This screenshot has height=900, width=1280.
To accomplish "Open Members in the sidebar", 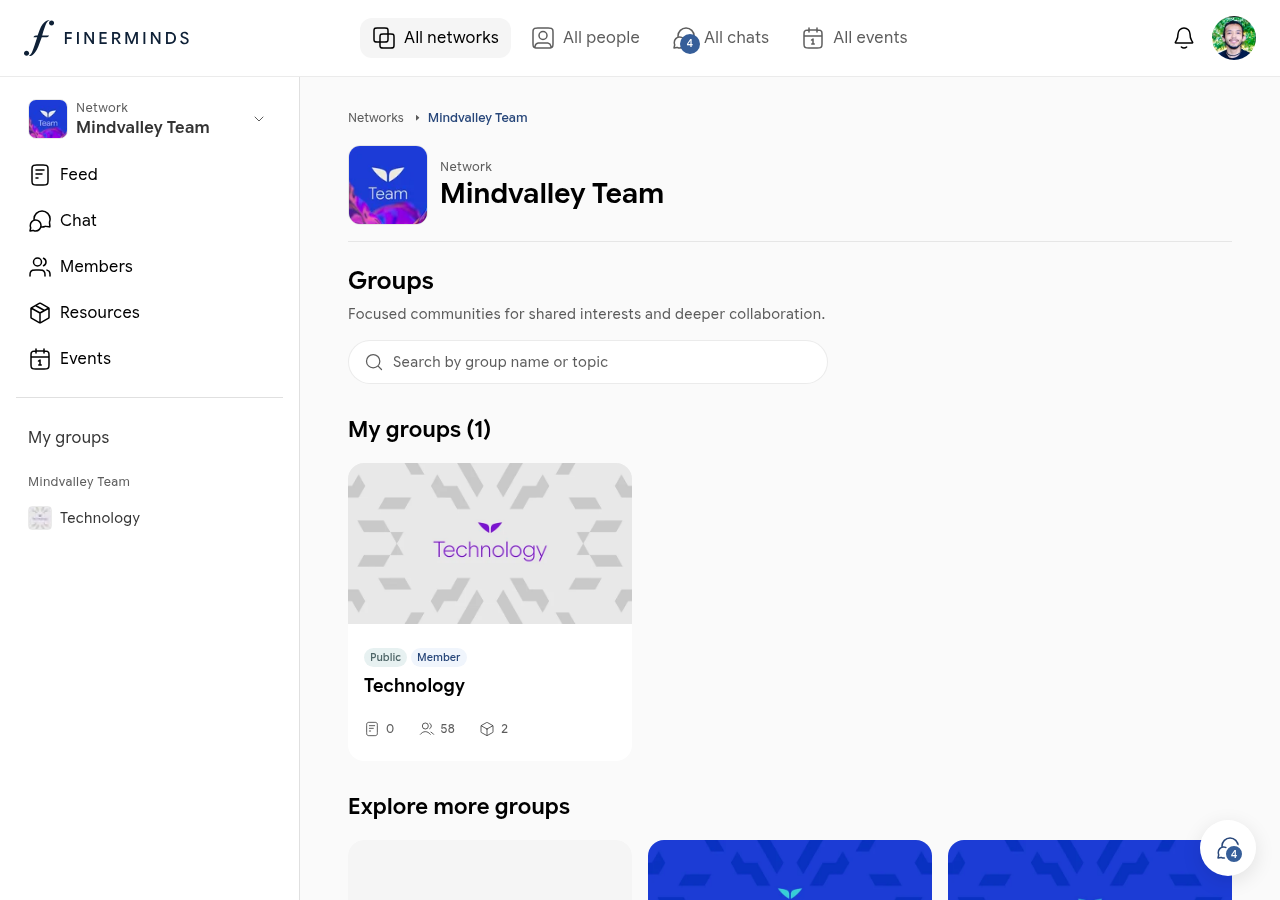I will pos(149,267).
